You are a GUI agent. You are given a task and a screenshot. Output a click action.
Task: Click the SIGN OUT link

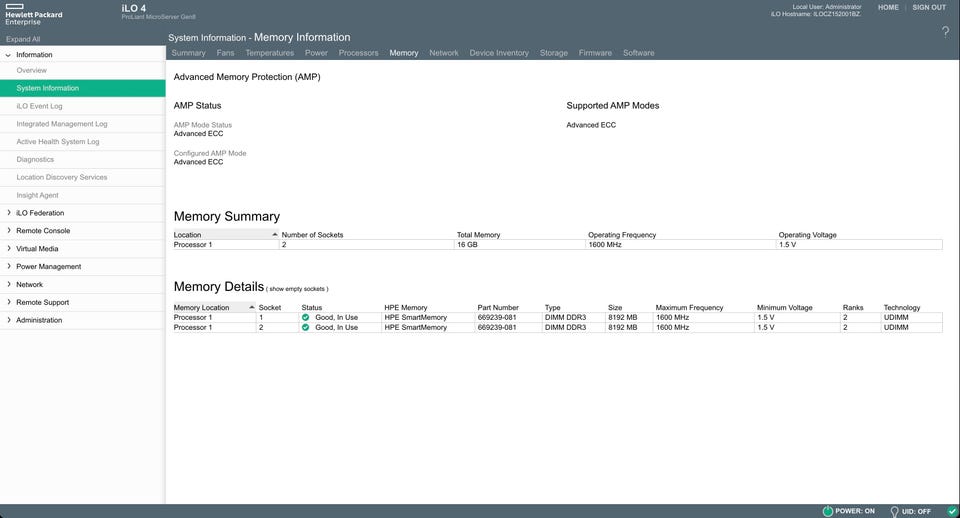pyautogui.click(x=929, y=8)
